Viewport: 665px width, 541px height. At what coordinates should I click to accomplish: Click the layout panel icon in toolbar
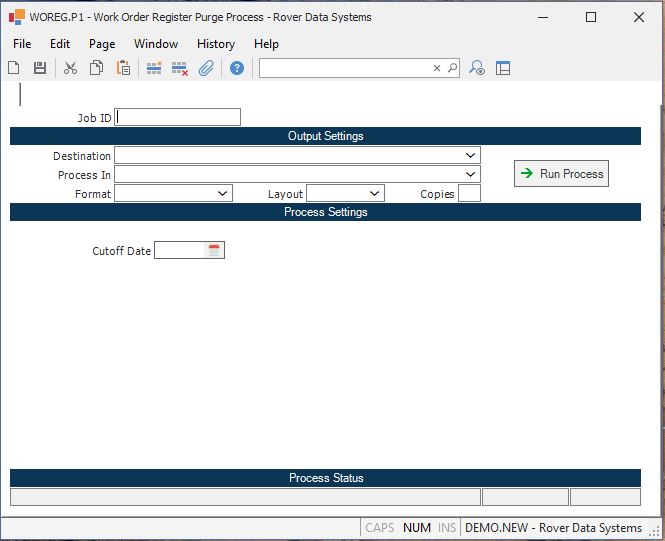503,68
